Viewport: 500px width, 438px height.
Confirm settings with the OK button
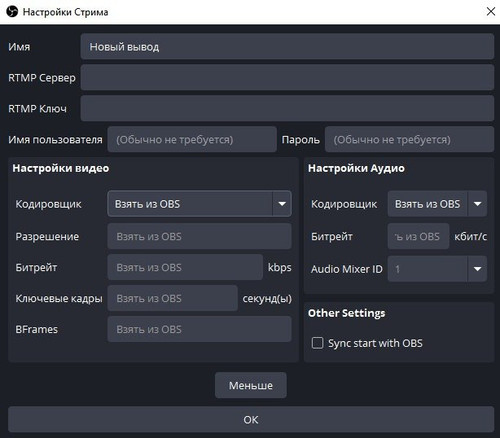click(251, 420)
